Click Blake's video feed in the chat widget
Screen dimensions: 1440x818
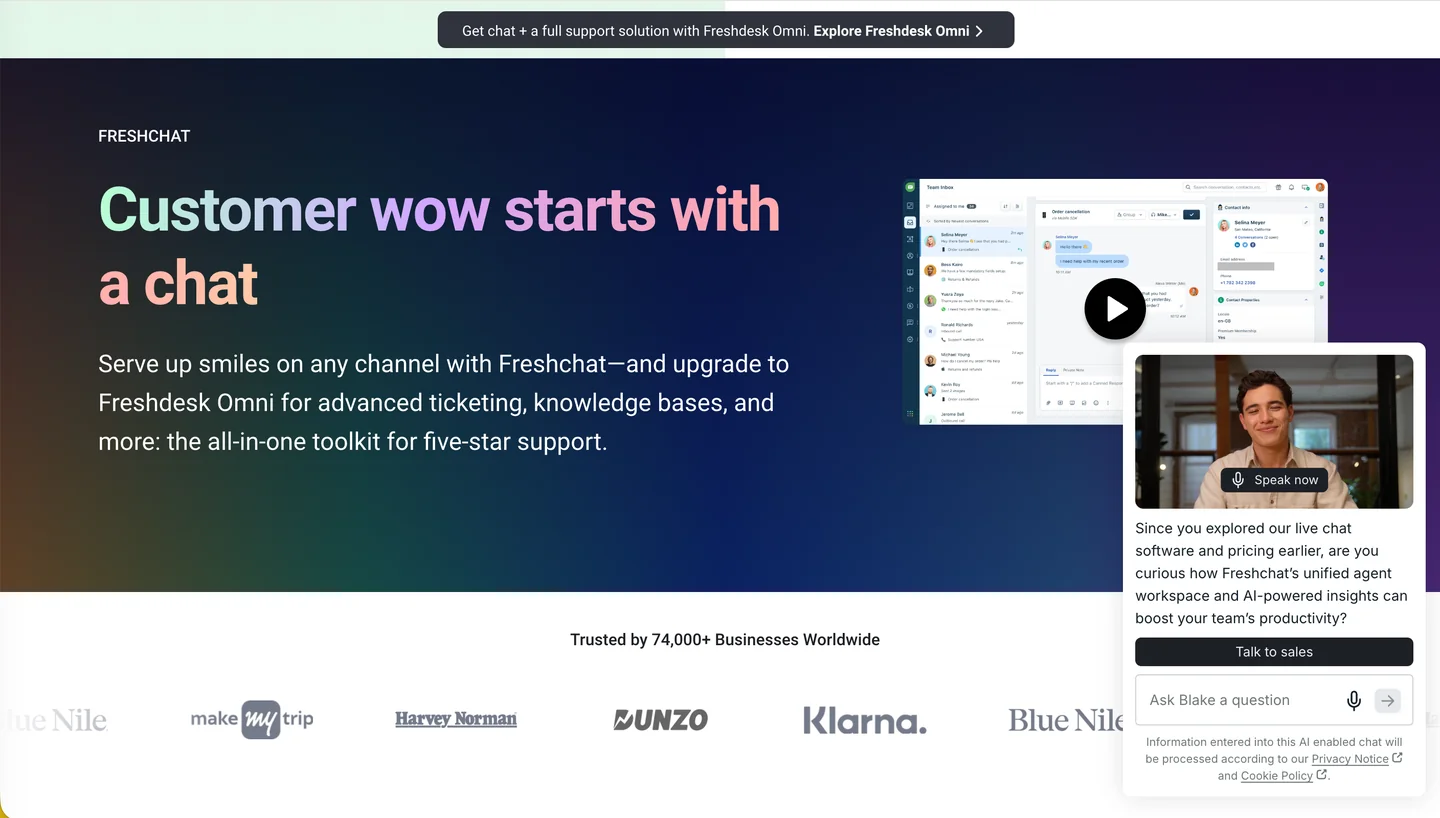[1274, 431]
